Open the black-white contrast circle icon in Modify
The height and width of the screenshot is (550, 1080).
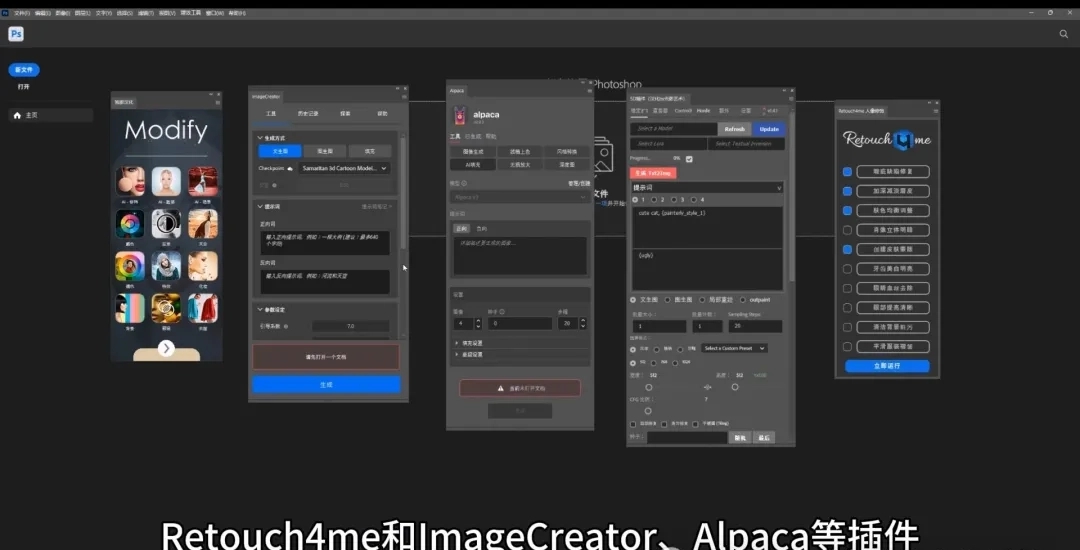(167, 224)
